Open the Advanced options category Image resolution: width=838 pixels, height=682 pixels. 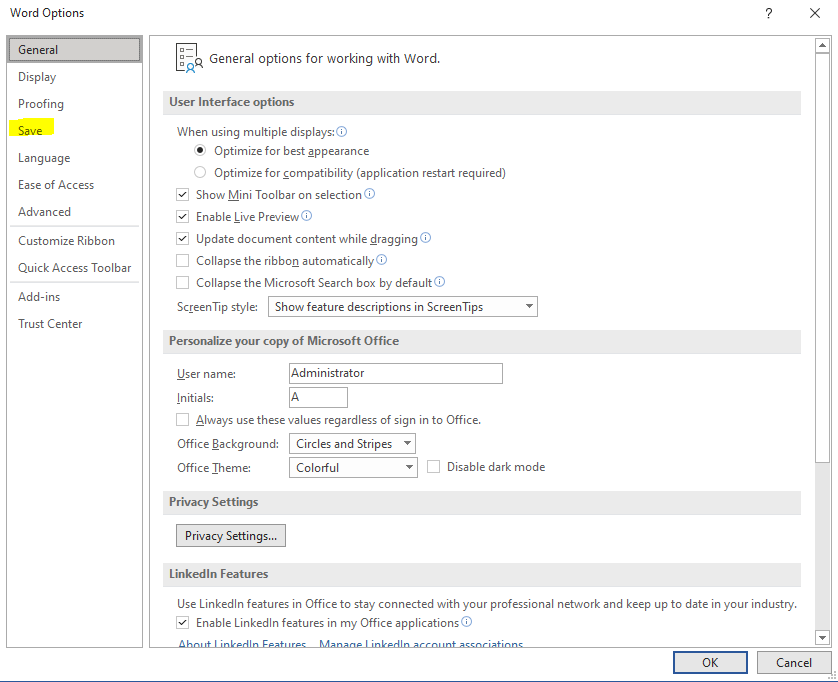click(45, 212)
